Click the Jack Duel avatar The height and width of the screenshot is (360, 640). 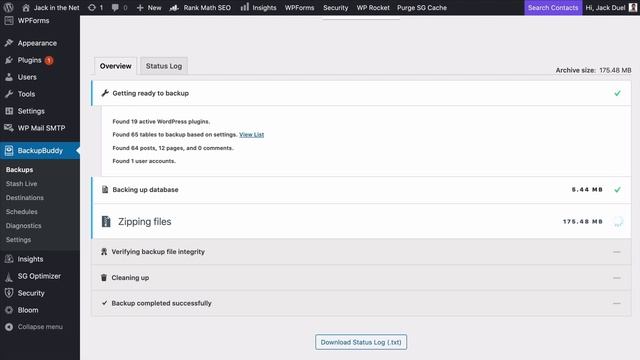coord(633,7)
